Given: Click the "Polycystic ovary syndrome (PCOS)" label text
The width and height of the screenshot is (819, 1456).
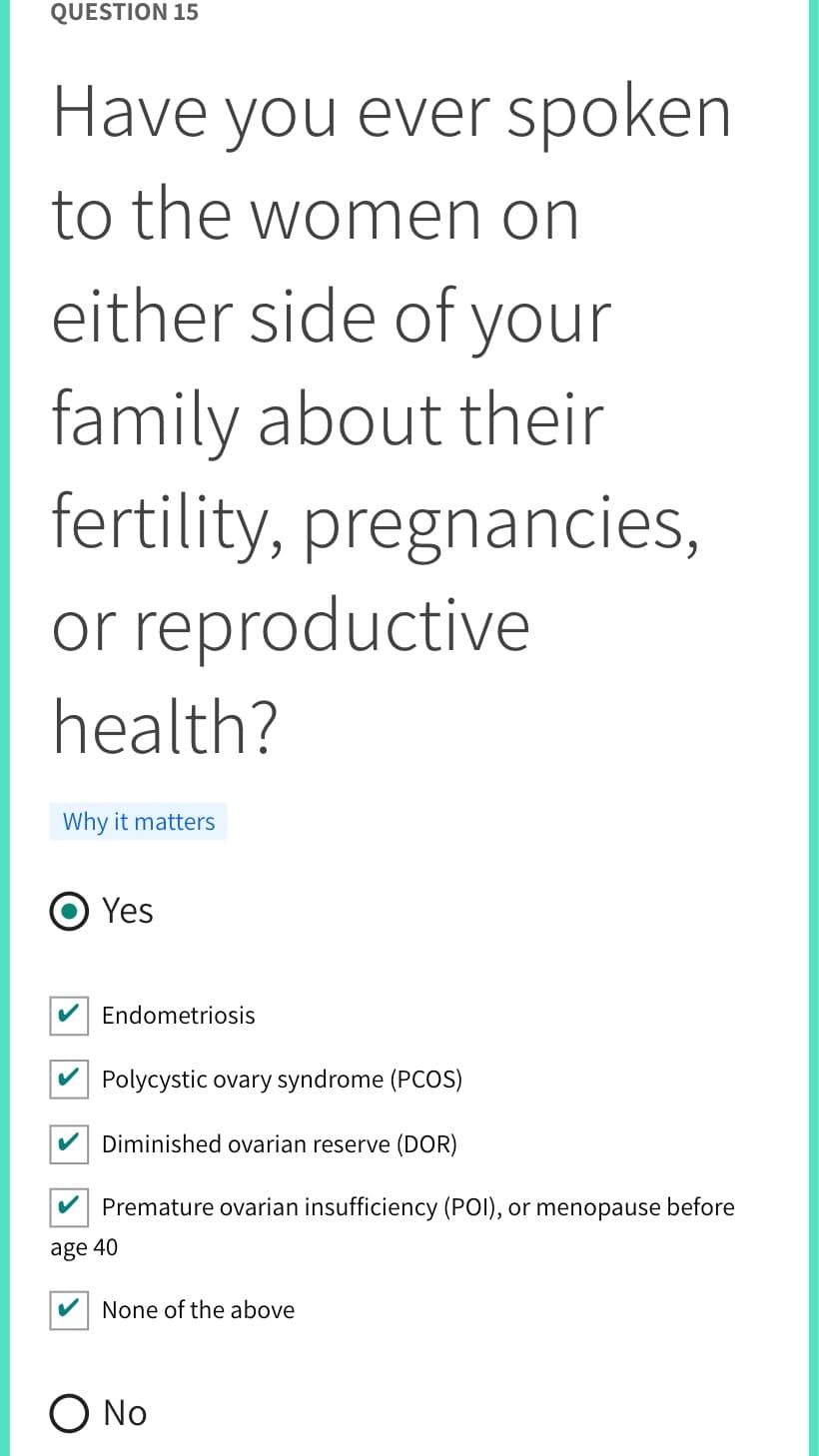Looking at the screenshot, I should coord(282,1080).
